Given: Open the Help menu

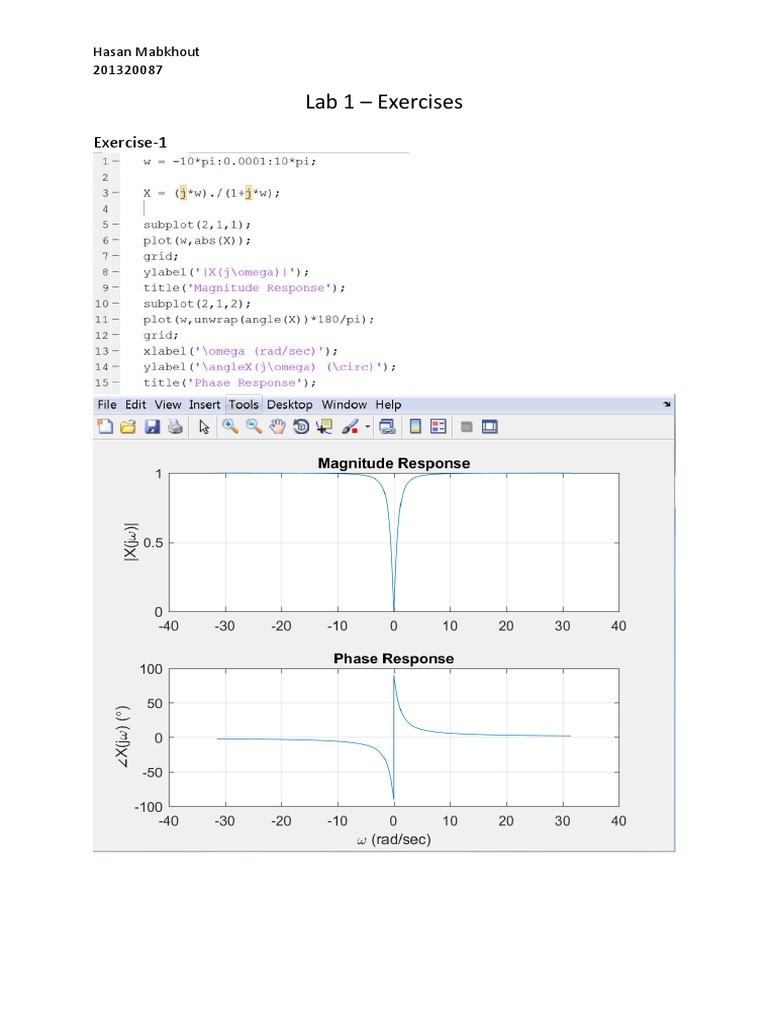Looking at the screenshot, I should tap(388, 404).
